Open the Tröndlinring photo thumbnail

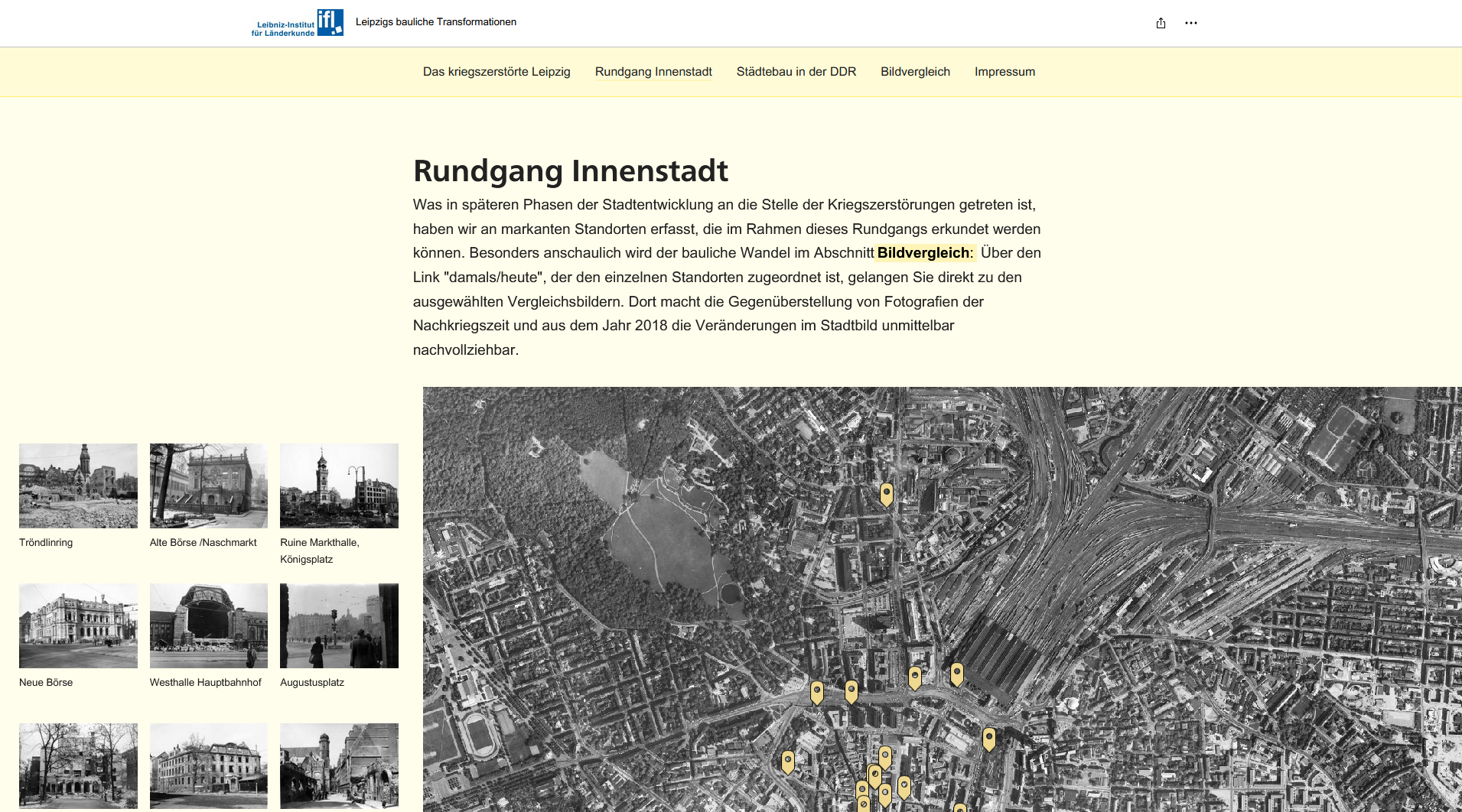pos(78,486)
